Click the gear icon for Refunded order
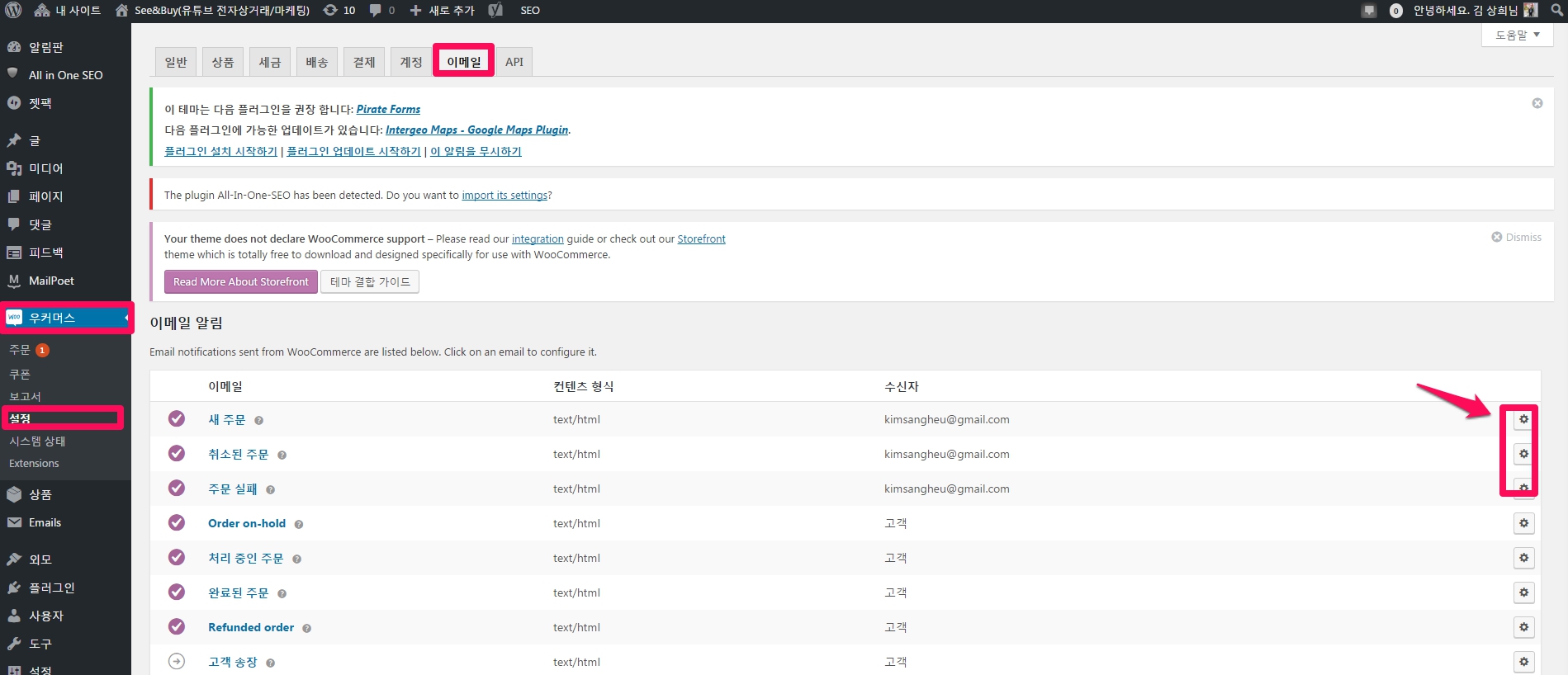This screenshot has height=675, width=1568. [1523, 627]
